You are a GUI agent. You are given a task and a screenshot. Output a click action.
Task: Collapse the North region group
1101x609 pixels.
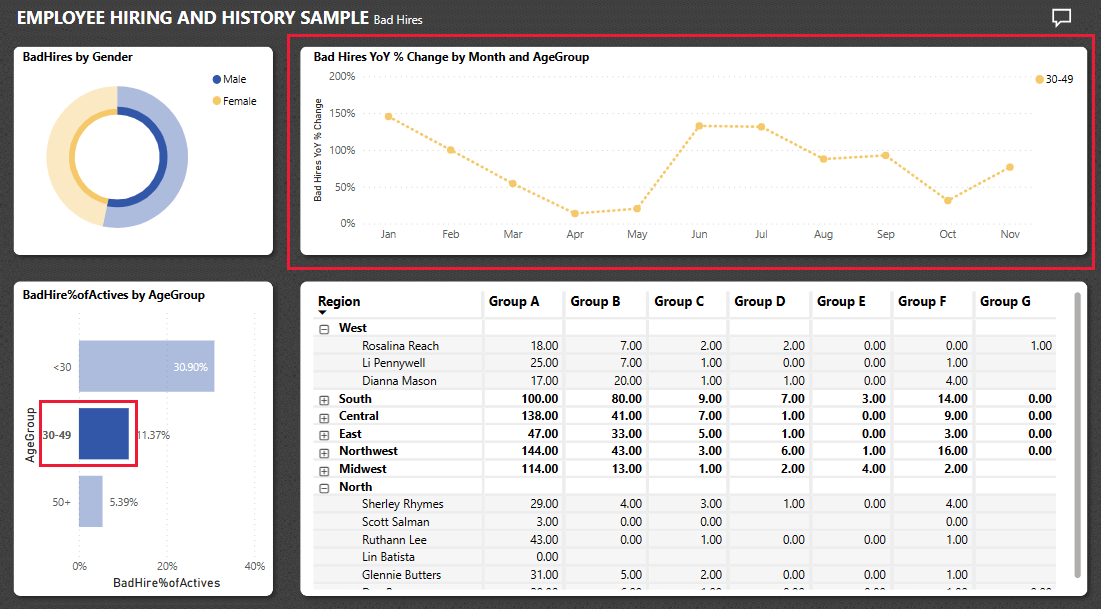coord(323,487)
